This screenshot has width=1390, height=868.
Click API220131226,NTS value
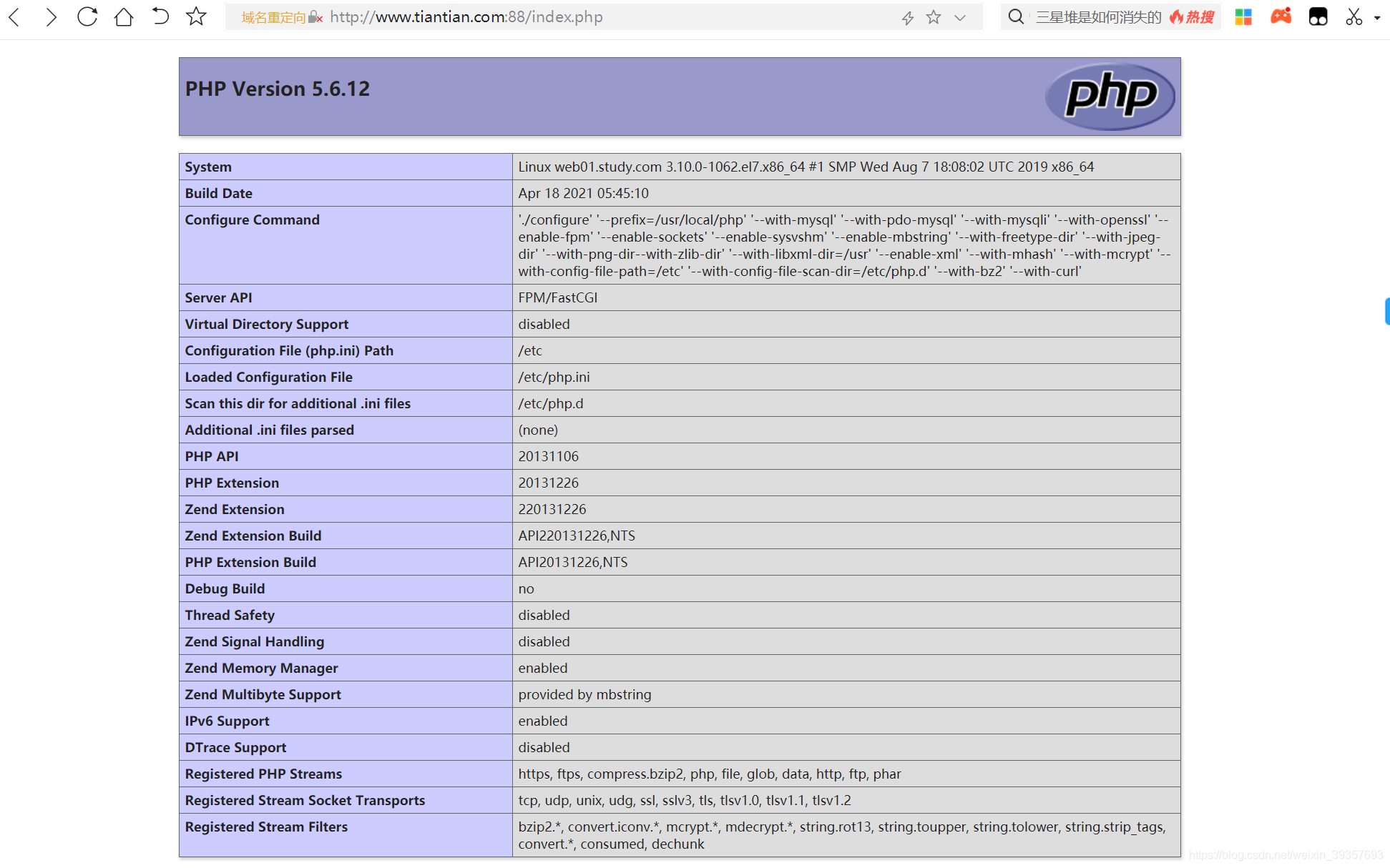pos(577,536)
